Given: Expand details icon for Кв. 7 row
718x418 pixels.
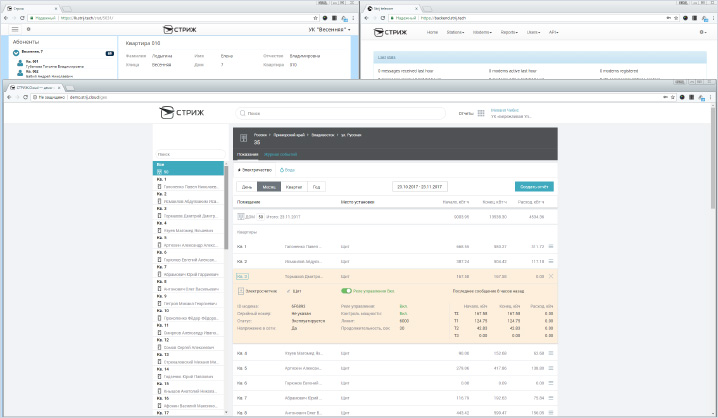Looking at the screenshot, I should click(551, 398).
